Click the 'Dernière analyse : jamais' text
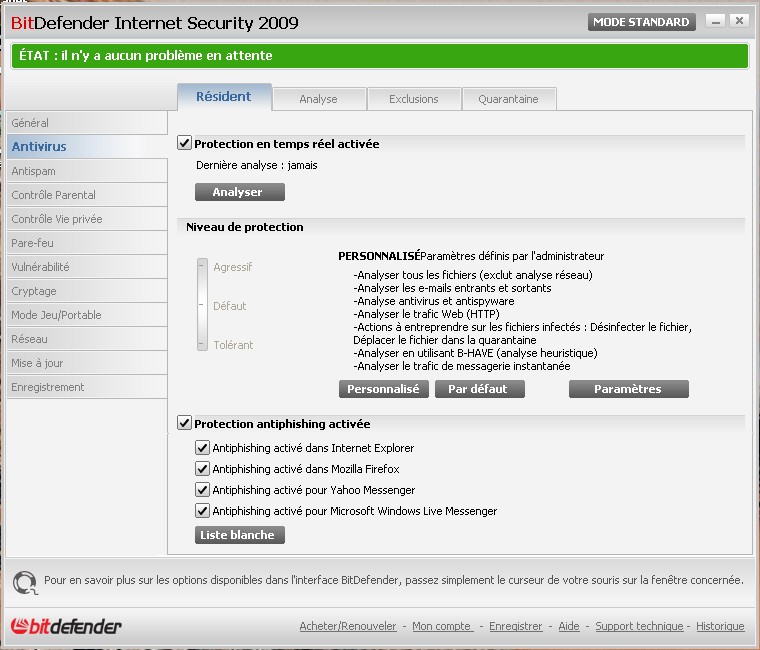Image resolution: width=760 pixels, height=650 pixels. click(x=257, y=165)
